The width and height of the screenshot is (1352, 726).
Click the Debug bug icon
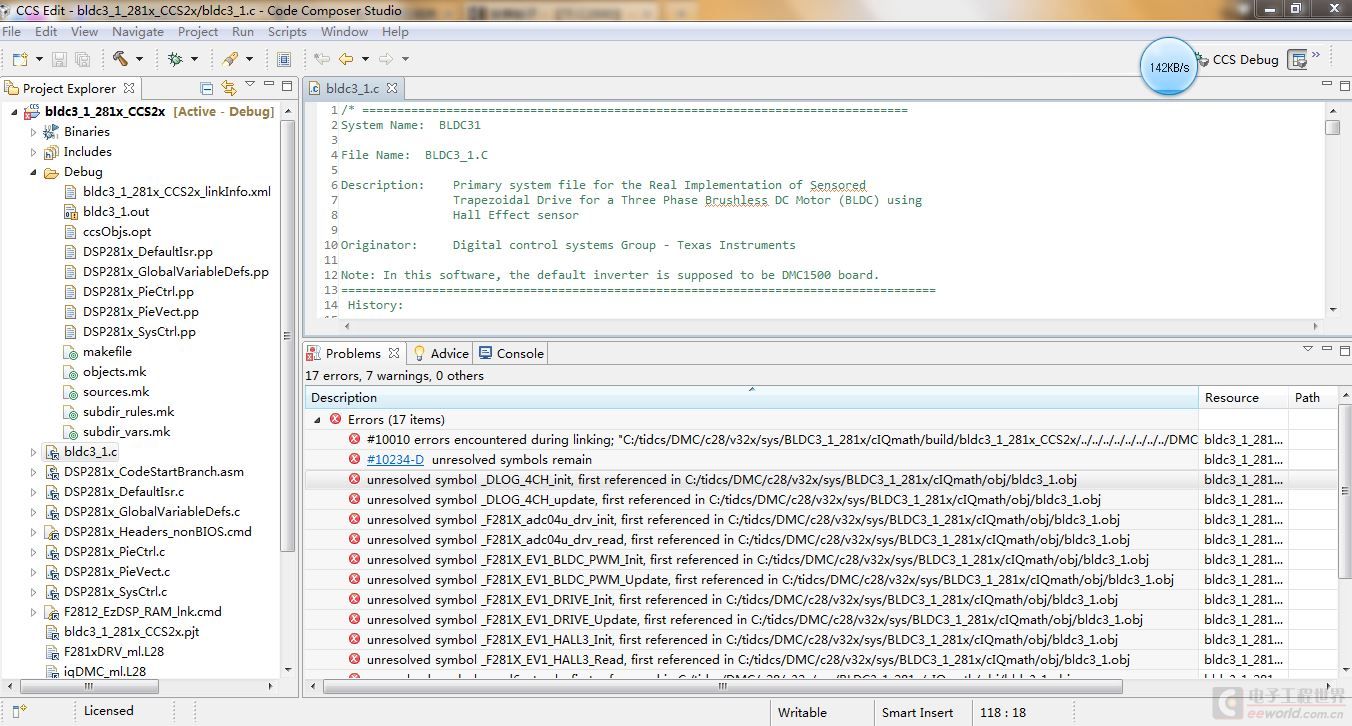(x=175, y=59)
